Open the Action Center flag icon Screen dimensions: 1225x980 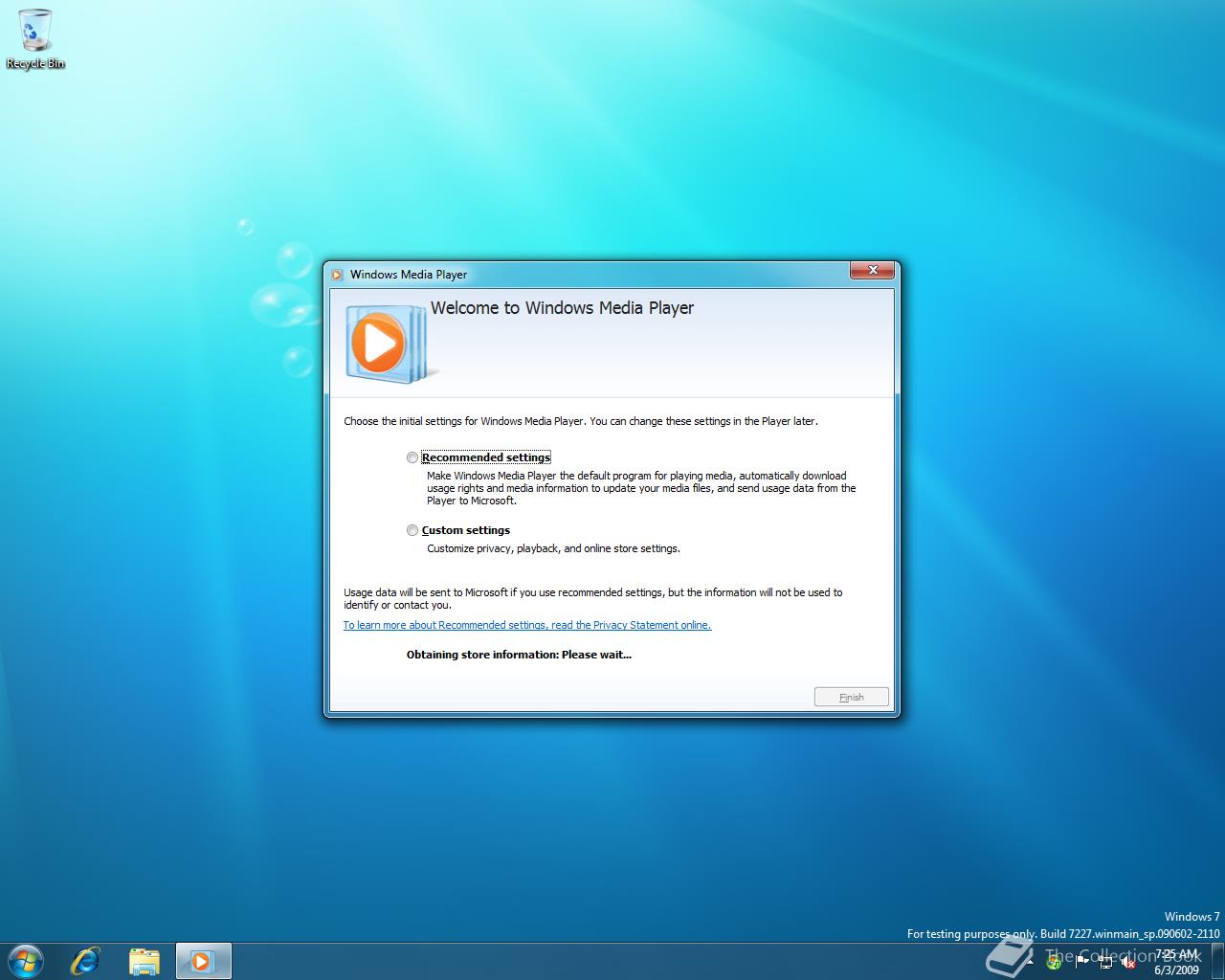coord(1081,962)
